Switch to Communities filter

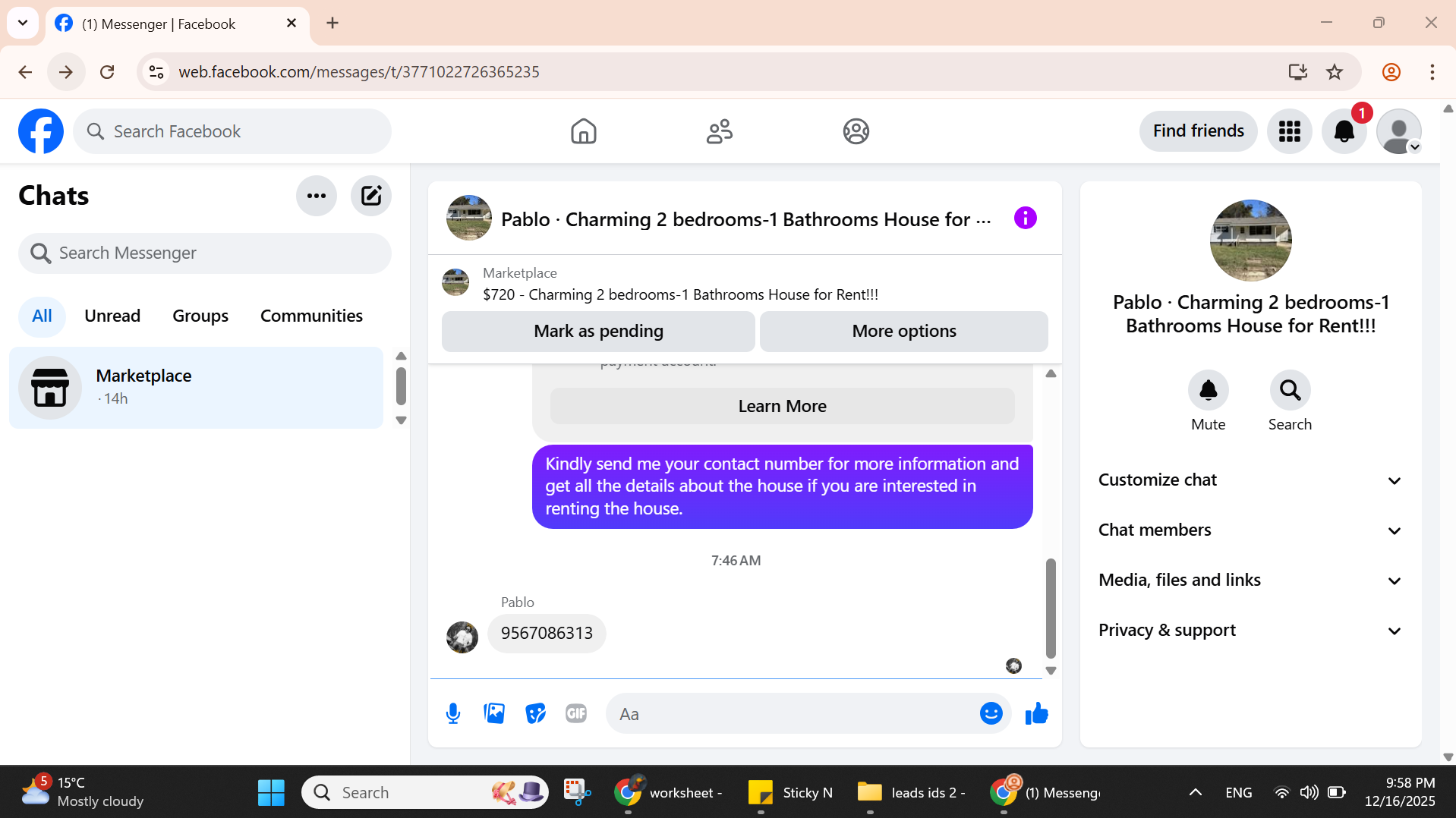click(311, 316)
